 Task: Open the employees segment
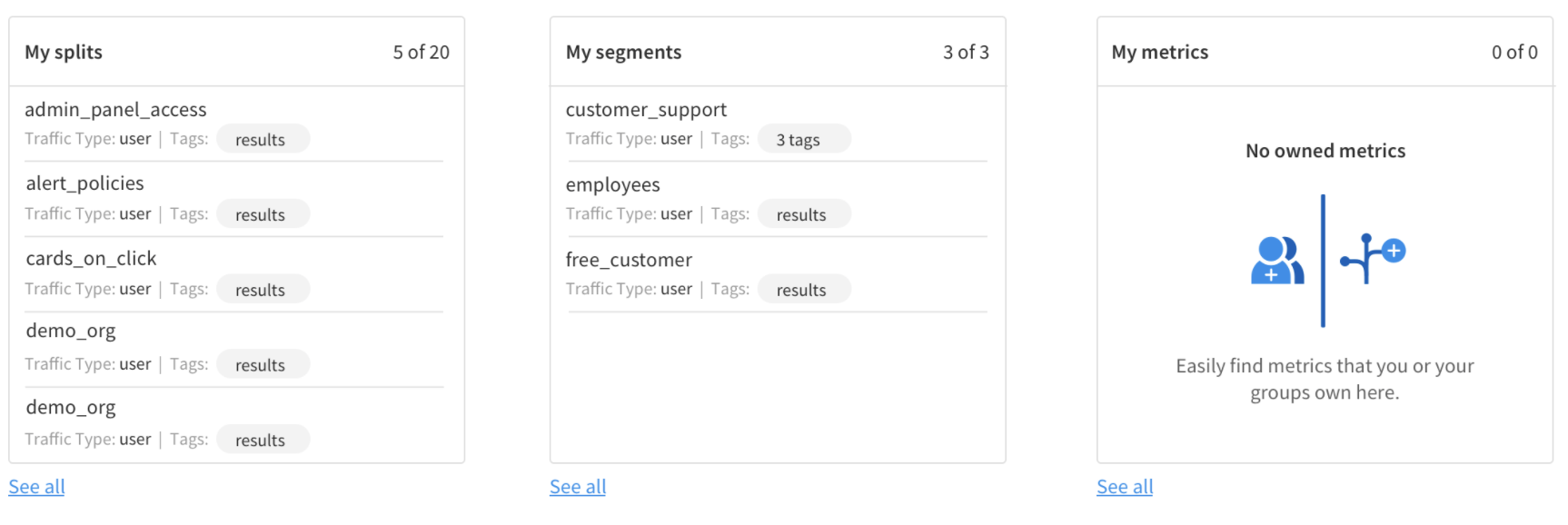click(x=612, y=185)
